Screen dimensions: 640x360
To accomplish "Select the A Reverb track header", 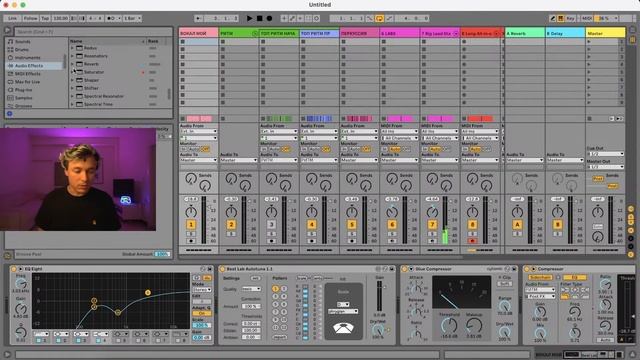I will click(525, 33).
